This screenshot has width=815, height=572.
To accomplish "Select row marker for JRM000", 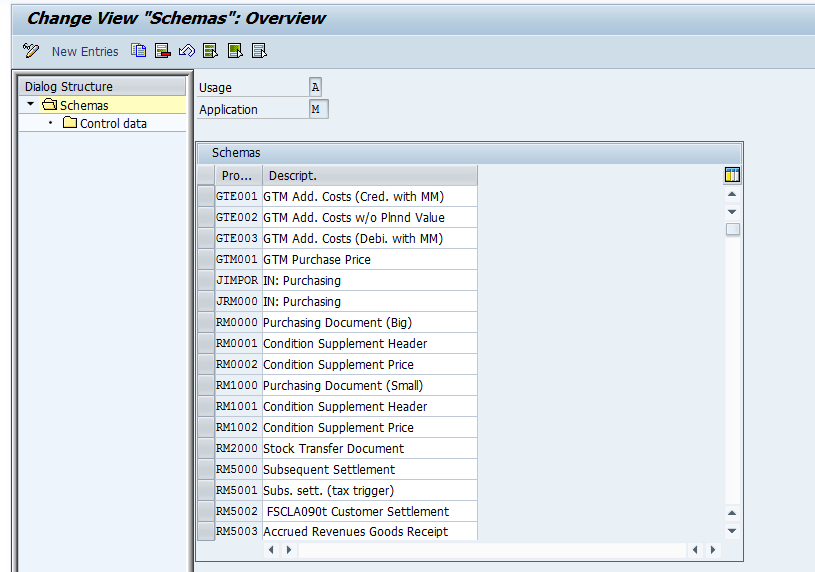I will [x=206, y=302].
